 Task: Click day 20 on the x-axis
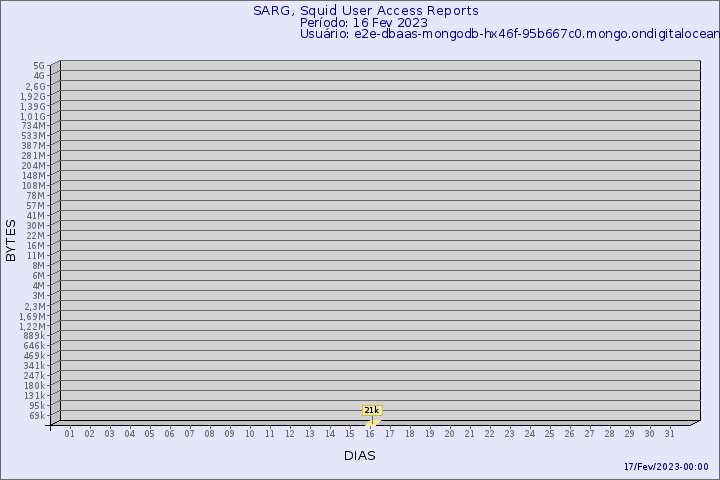tap(450, 434)
